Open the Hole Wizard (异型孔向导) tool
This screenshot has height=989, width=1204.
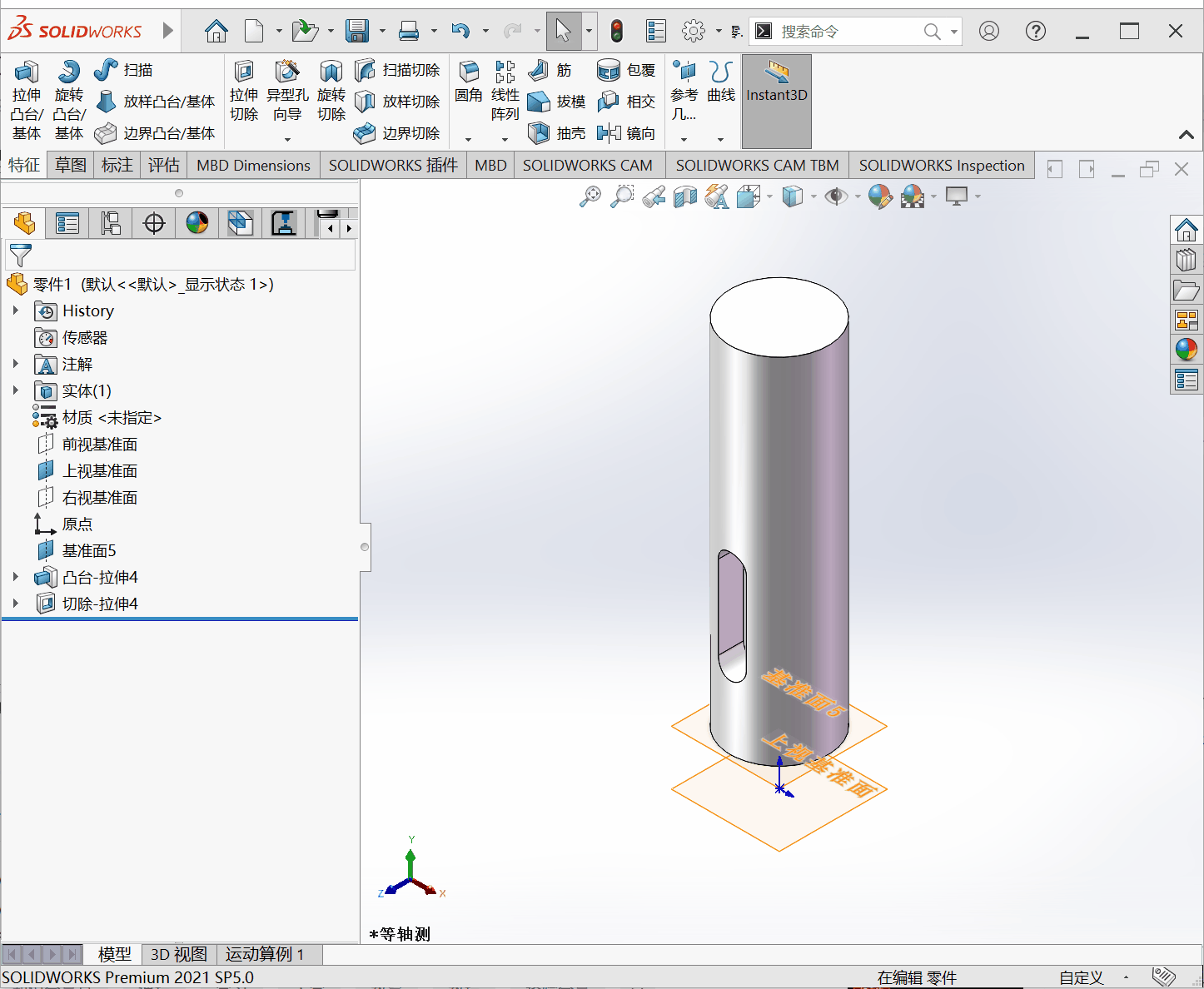pos(287,92)
